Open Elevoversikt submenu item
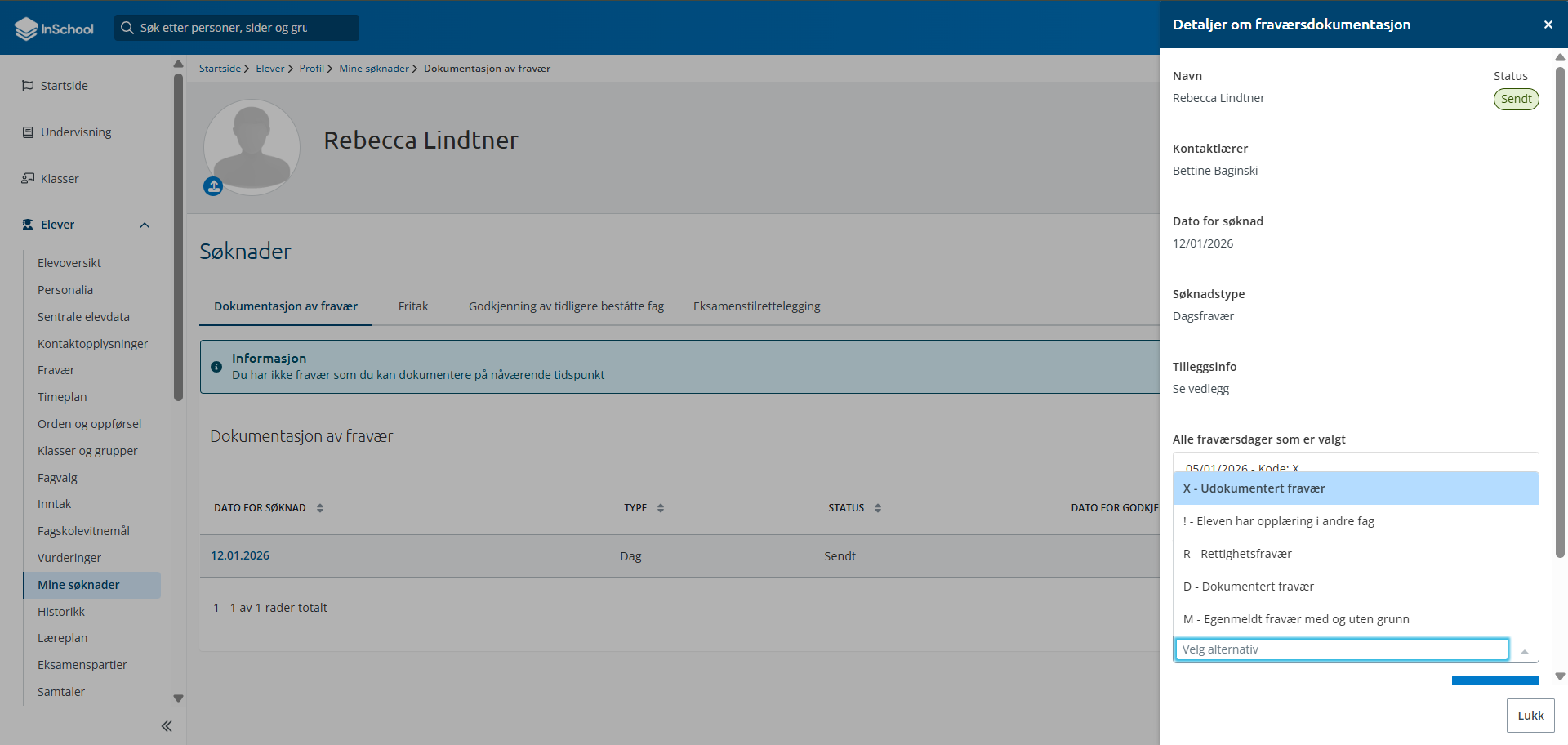 pos(69,263)
